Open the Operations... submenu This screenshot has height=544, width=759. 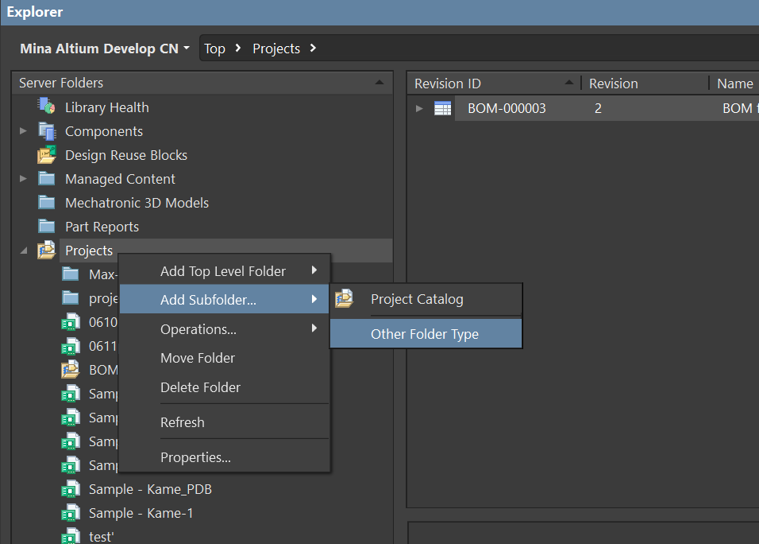pos(225,329)
